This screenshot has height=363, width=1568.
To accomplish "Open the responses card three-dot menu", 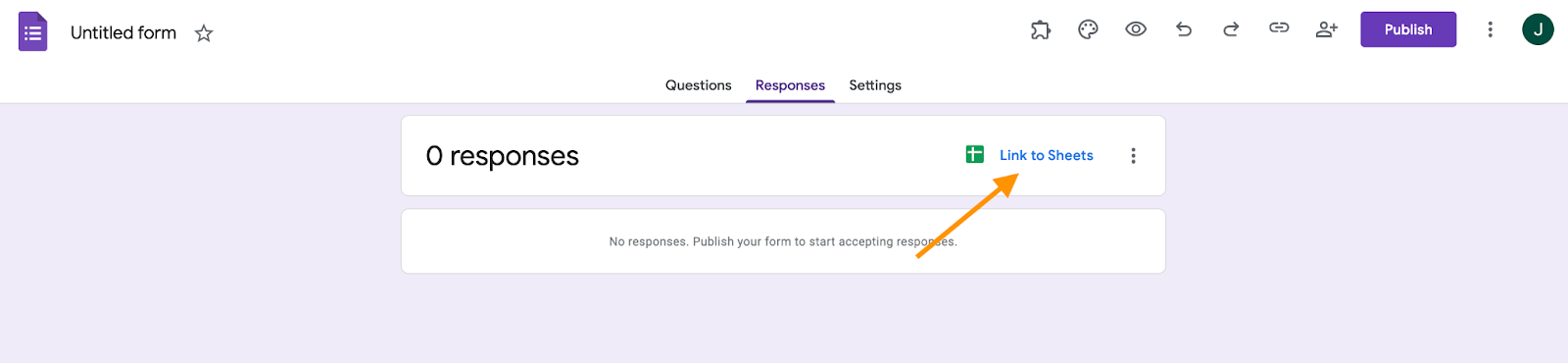I will tap(1134, 156).
